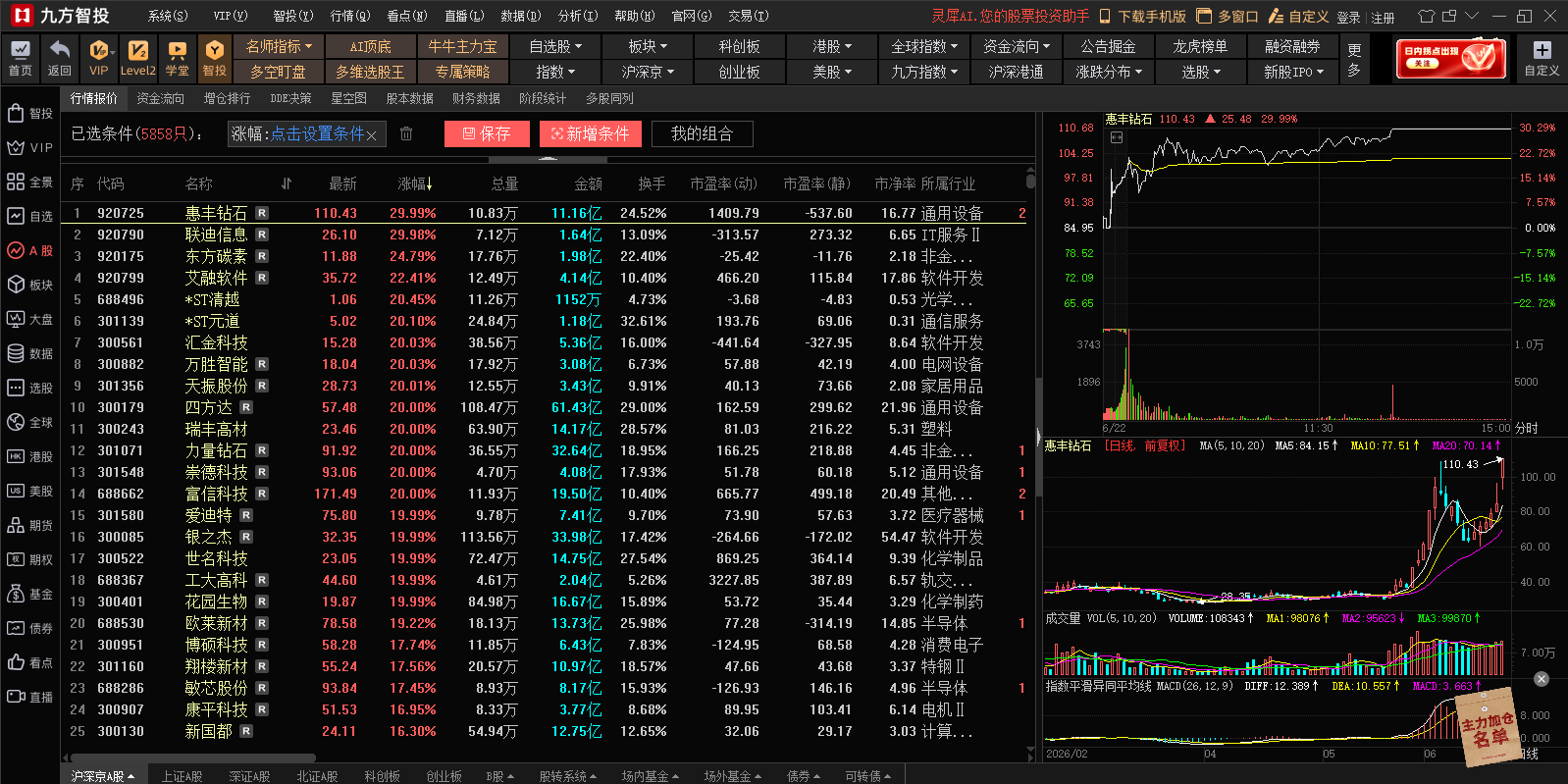1568x784 pixels.
Task: Click the chart expand icon in intraday panel
Action: tap(1116, 137)
